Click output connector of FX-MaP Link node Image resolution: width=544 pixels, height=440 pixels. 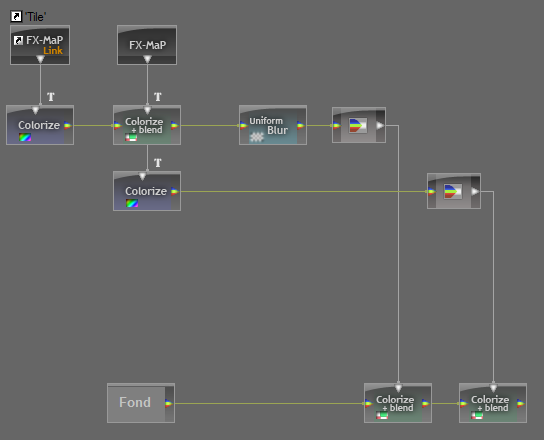pos(40,59)
